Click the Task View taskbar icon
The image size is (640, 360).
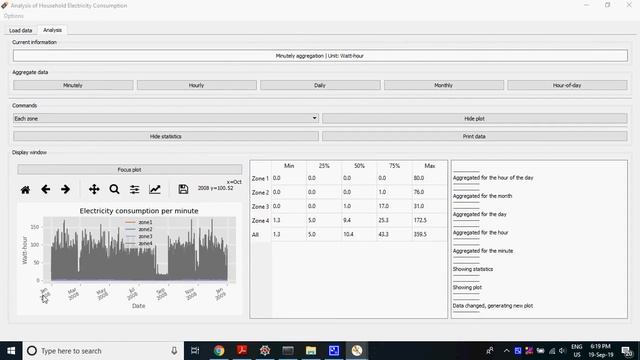click(196, 351)
